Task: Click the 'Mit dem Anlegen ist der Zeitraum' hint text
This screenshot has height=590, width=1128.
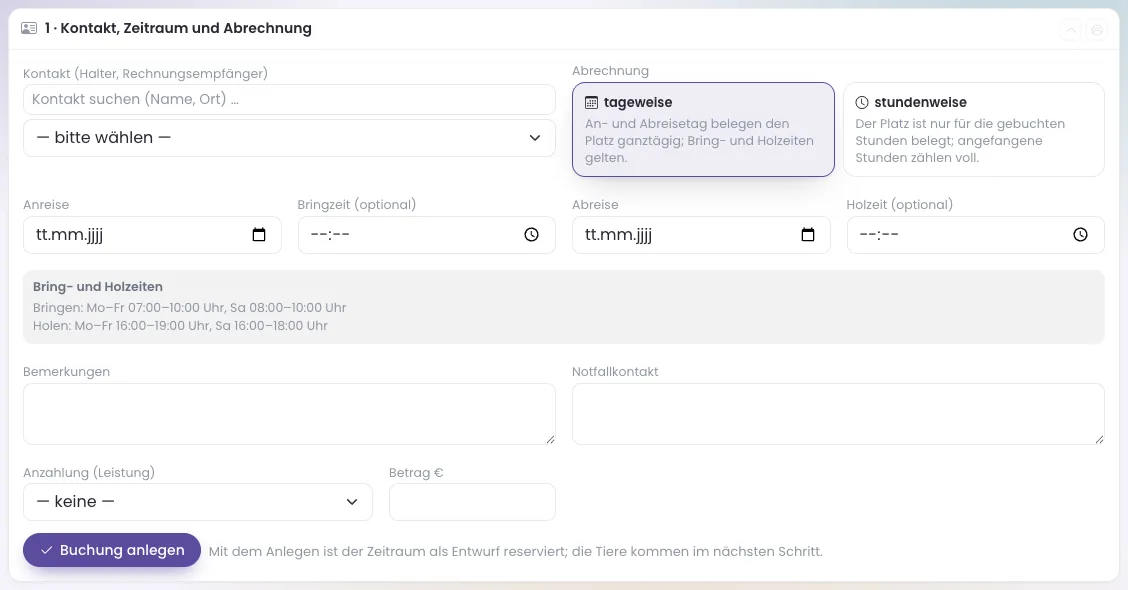Action: coord(516,552)
